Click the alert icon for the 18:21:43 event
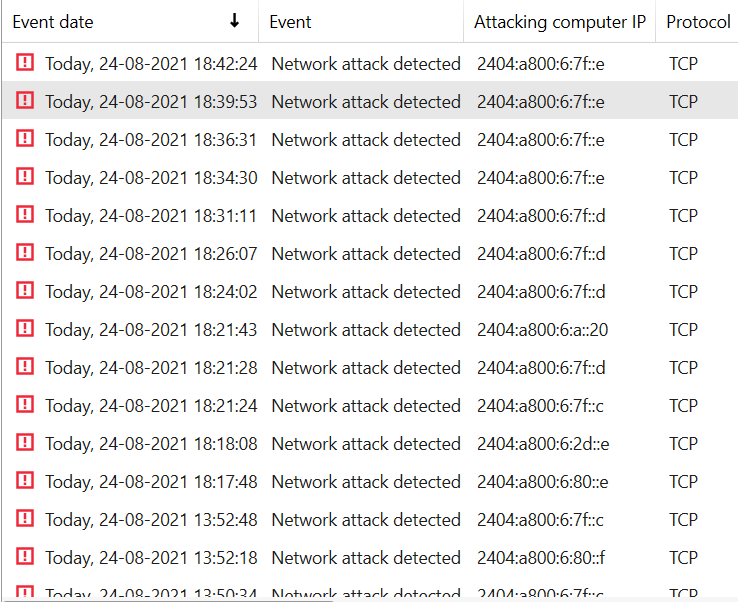The image size is (738, 602). [x=25, y=329]
